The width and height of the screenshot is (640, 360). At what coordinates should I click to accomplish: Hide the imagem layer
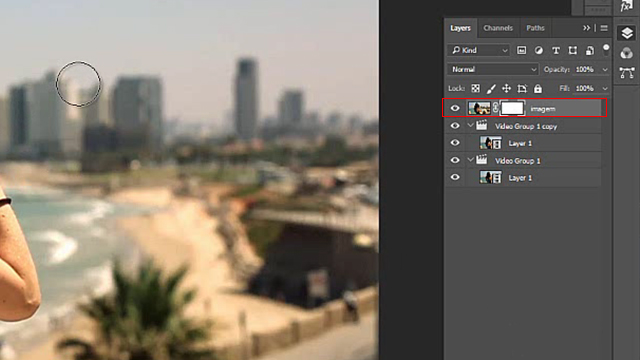455,108
